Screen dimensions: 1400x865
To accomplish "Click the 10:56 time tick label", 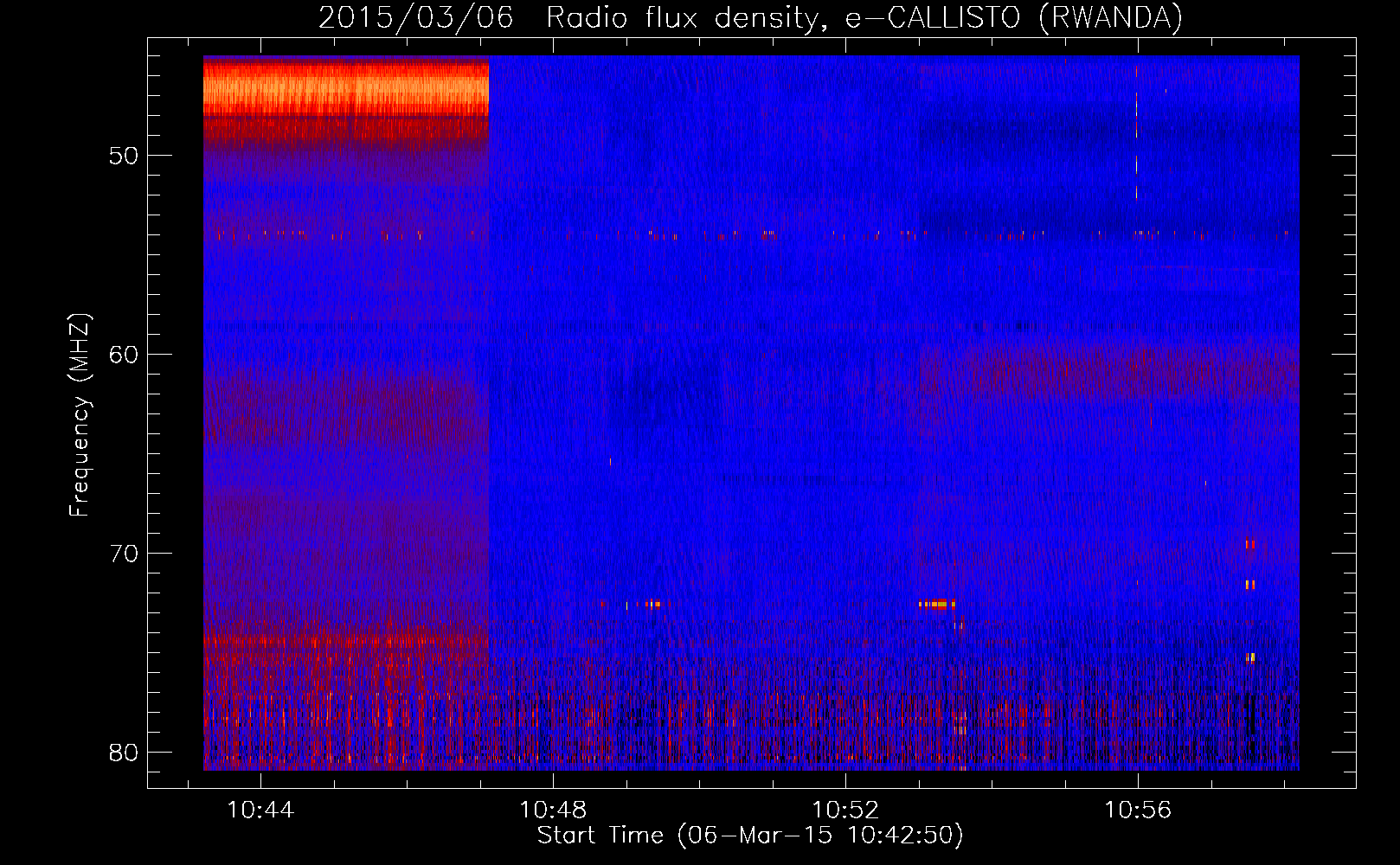I will [1138, 811].
